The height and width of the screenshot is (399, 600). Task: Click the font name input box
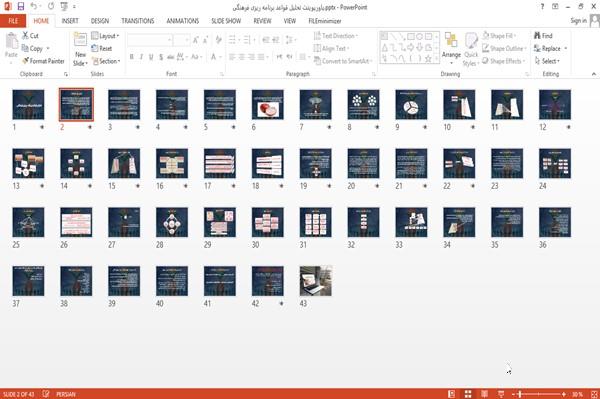(150, 40)
